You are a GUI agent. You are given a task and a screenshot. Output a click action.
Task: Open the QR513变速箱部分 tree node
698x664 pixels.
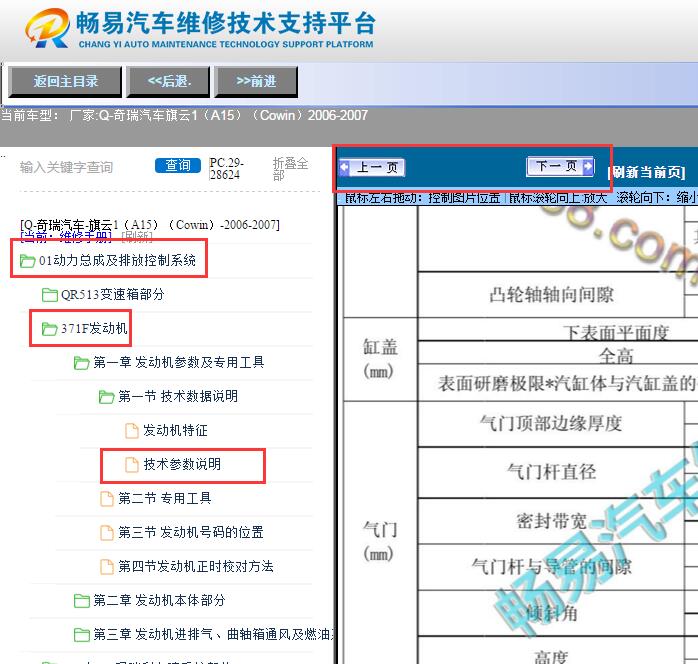tap(113, 295)
